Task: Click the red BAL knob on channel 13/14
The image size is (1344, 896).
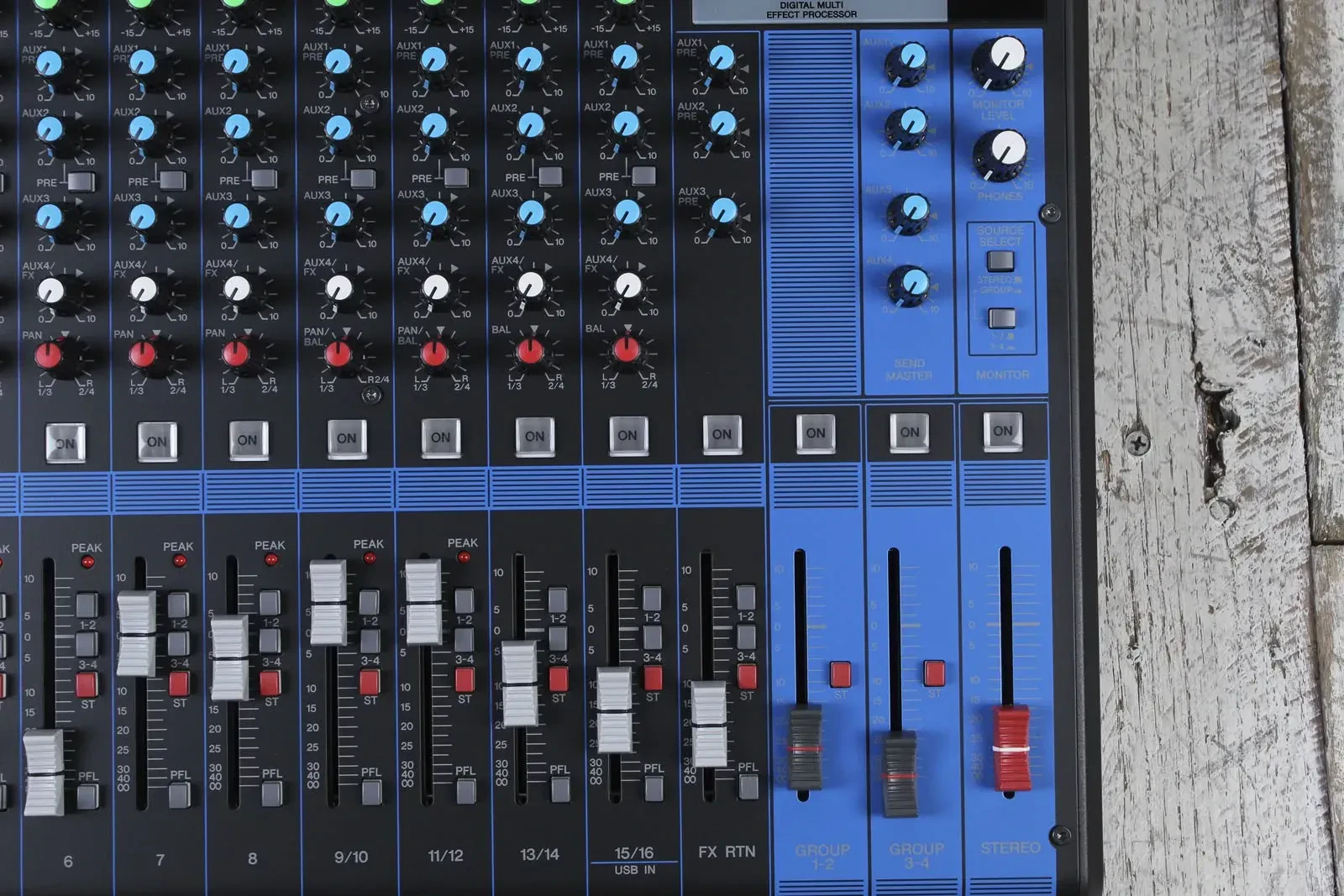Action: tap(531, 350)
